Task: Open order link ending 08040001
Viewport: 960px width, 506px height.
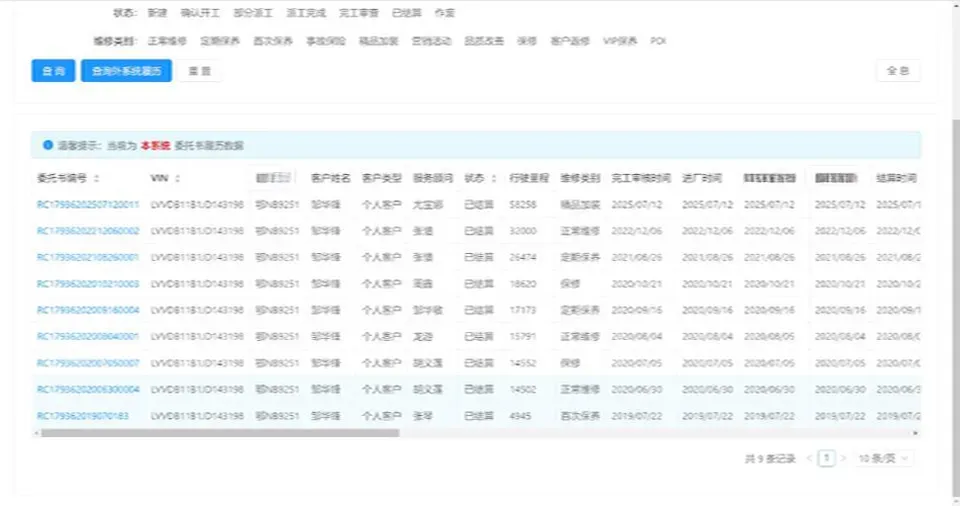Action: [88, 336]
